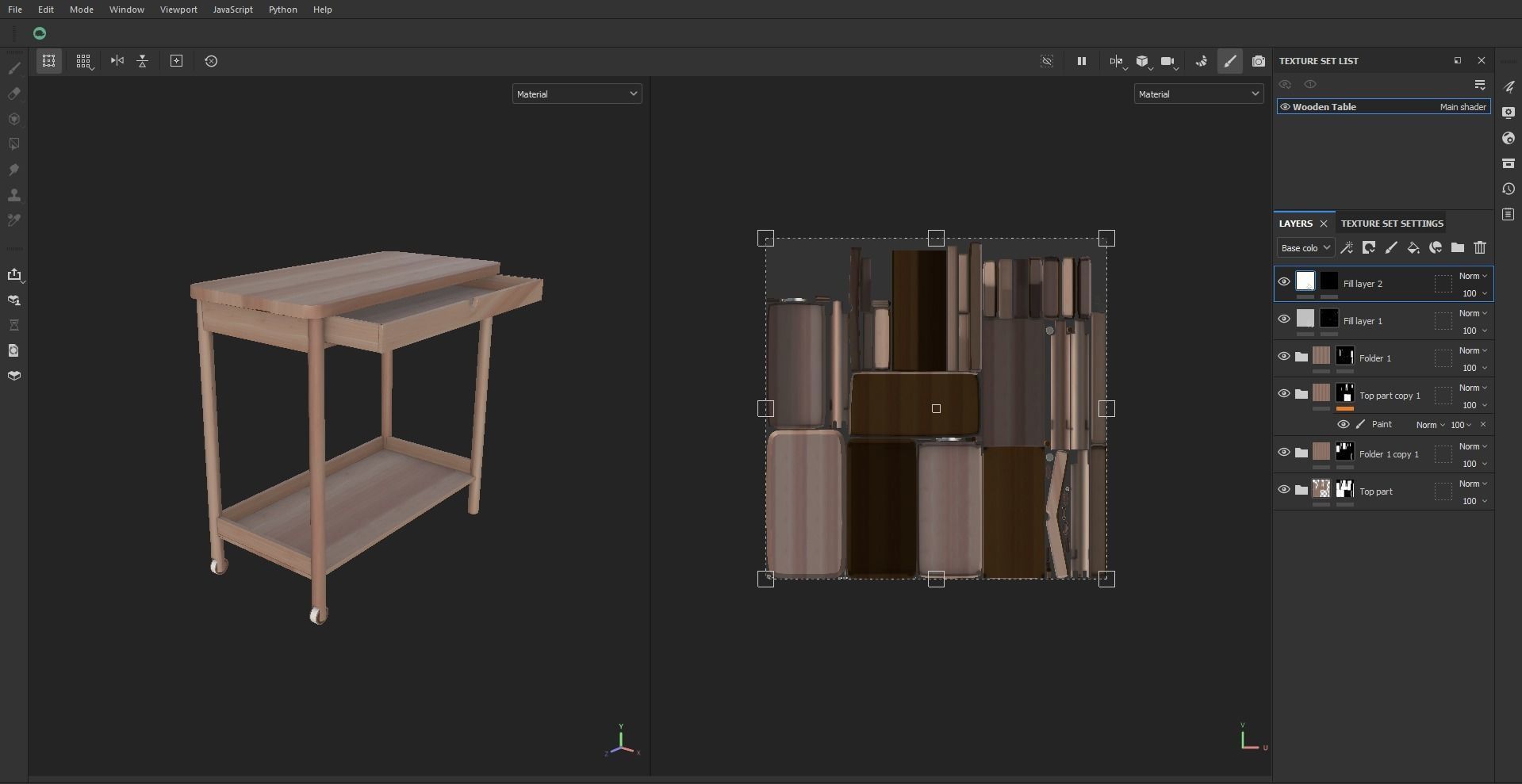The height and width of the screenshot is (784, 1522).
Task: Toggle visibility of Folder 1
Action: [1284, 356]
